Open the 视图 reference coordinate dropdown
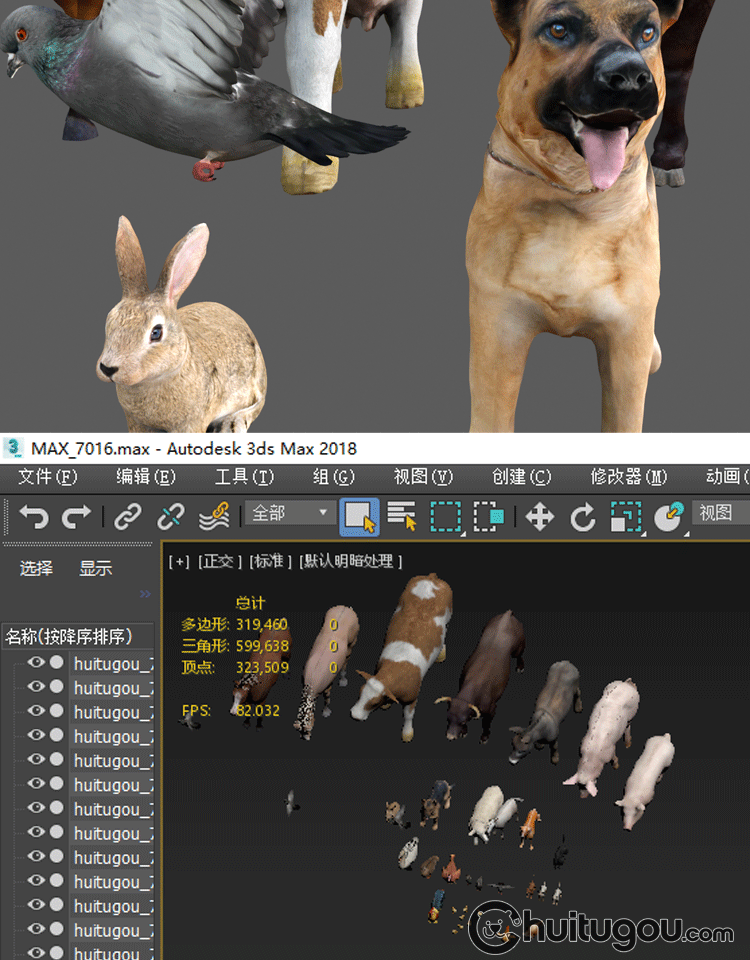Viewport: 750px width, 960px height. coord(720,513)
